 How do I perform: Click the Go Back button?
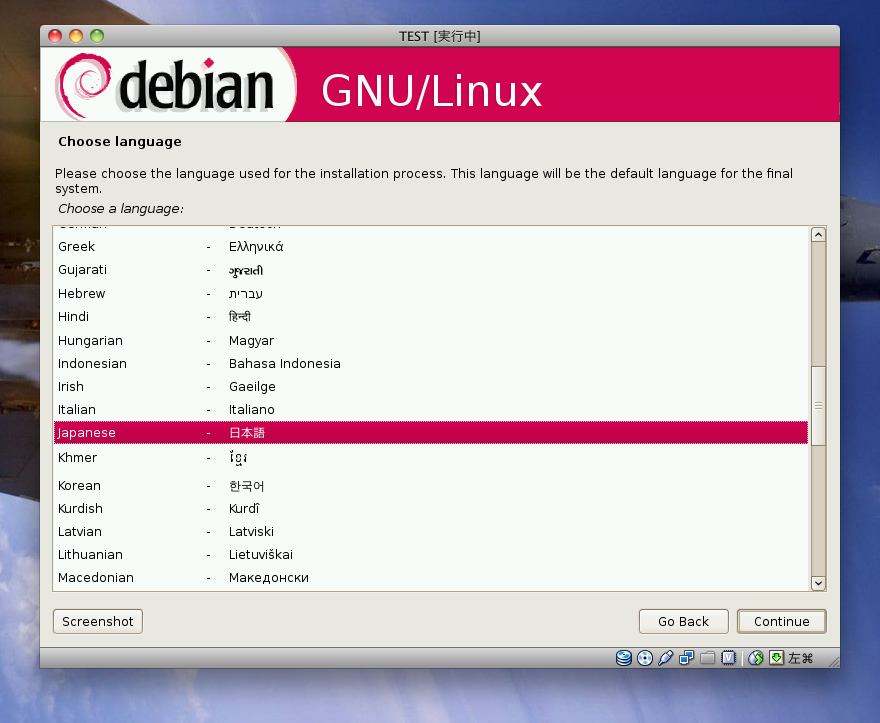coord(684,621)
